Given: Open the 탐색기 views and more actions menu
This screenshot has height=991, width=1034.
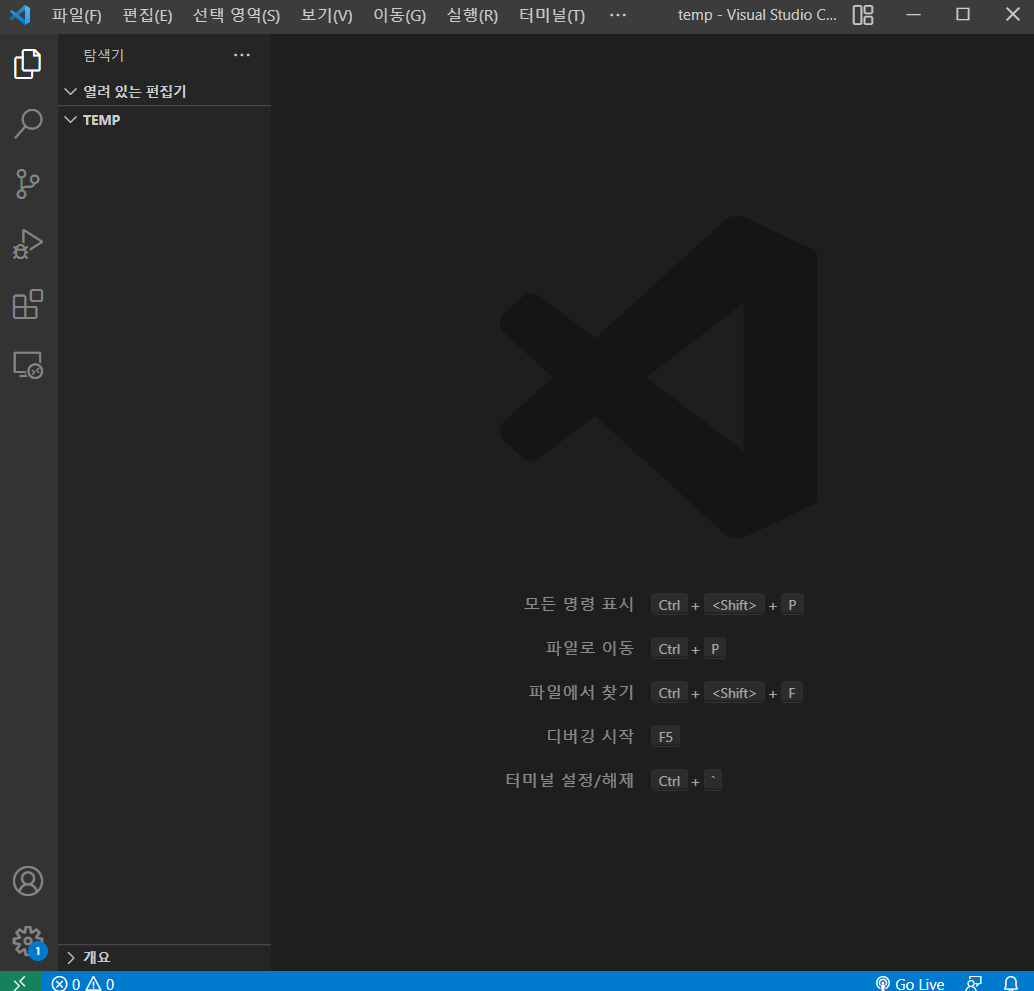Looking at the screenshot, I should point(242,55).
